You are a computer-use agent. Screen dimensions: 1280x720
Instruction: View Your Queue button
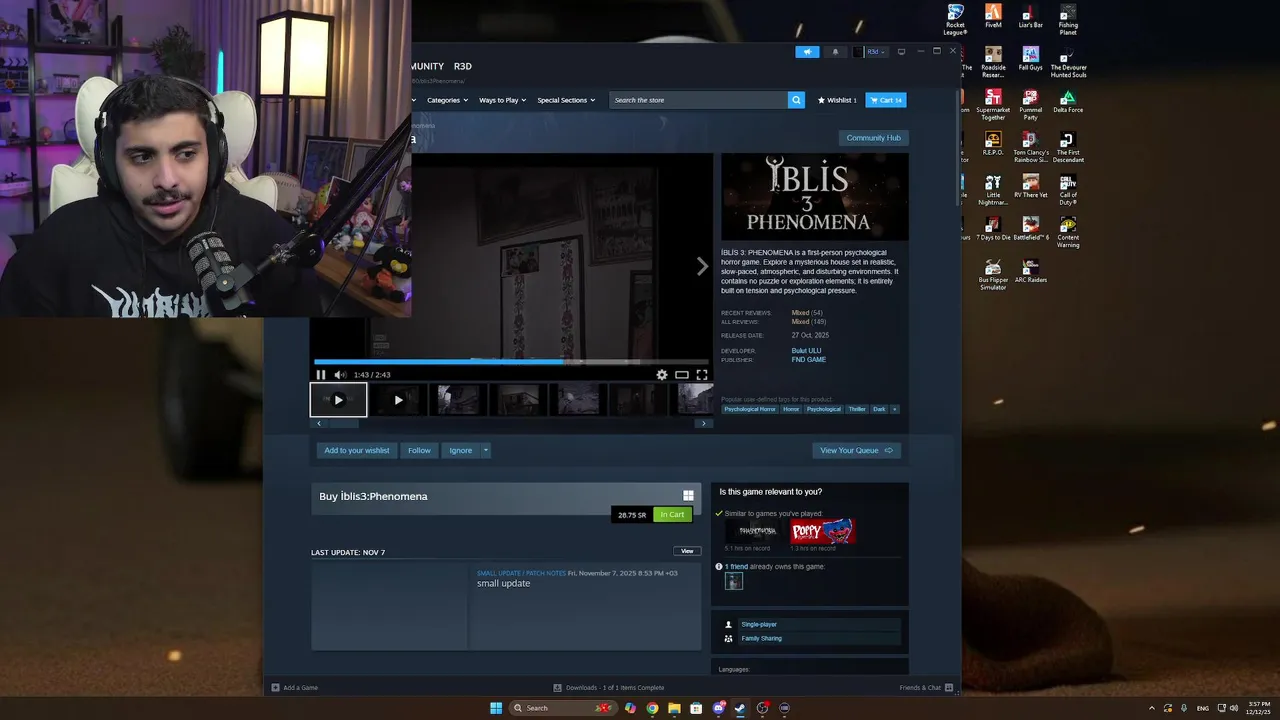coord(856,450)
